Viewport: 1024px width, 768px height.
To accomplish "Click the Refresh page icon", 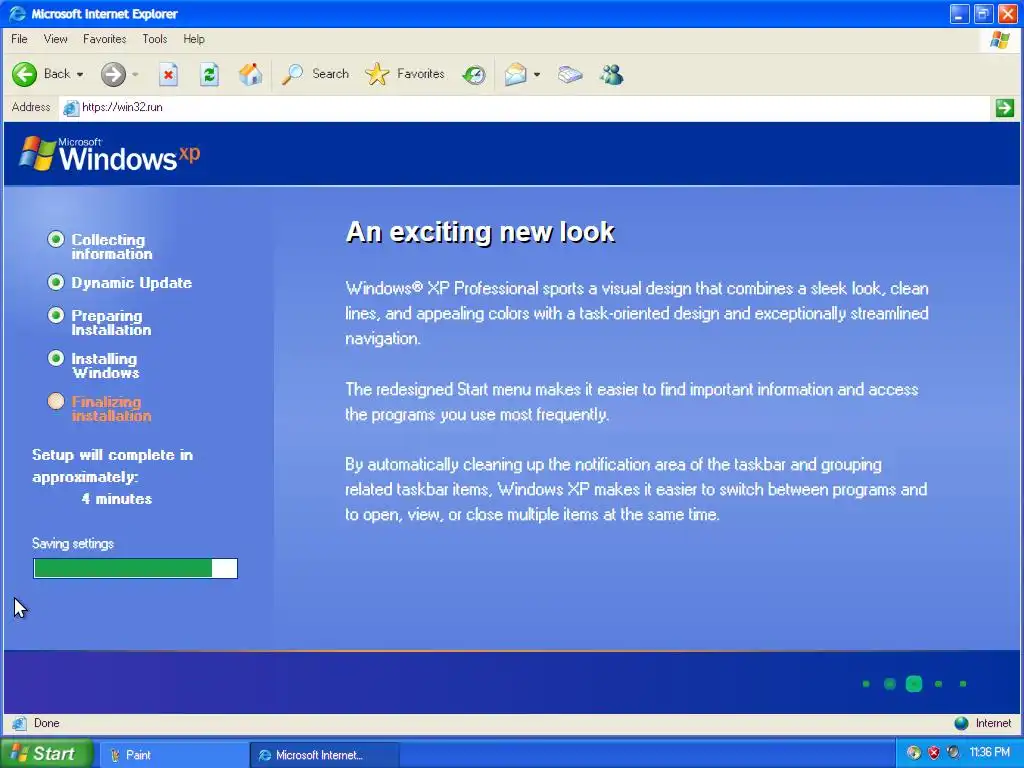I will point(209,74).
